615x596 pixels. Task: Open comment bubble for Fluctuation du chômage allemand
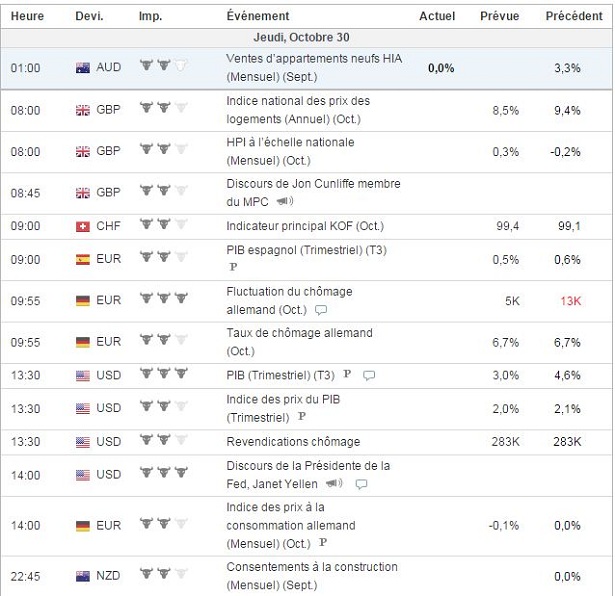pyautogui.click(x=321, y=310)
